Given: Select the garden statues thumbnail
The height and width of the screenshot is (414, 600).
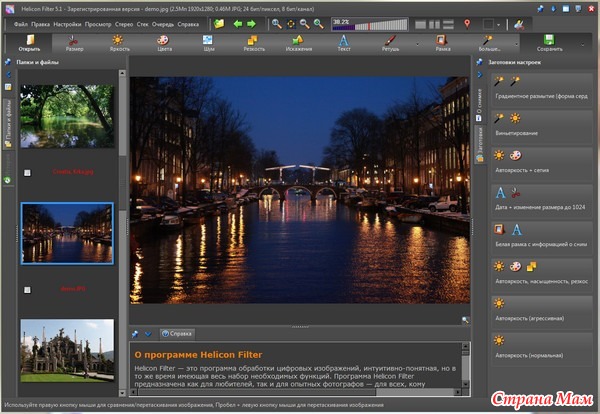Looking at the screenshot, I should tap(67, 350).
